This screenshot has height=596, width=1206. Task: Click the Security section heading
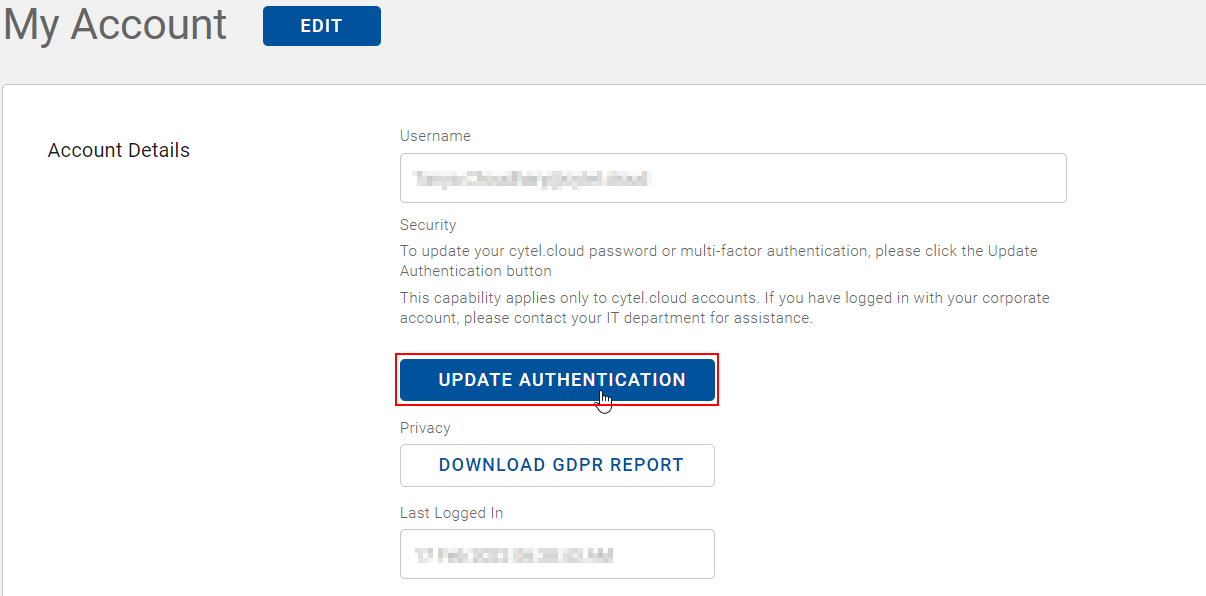(x=428, y=224)
